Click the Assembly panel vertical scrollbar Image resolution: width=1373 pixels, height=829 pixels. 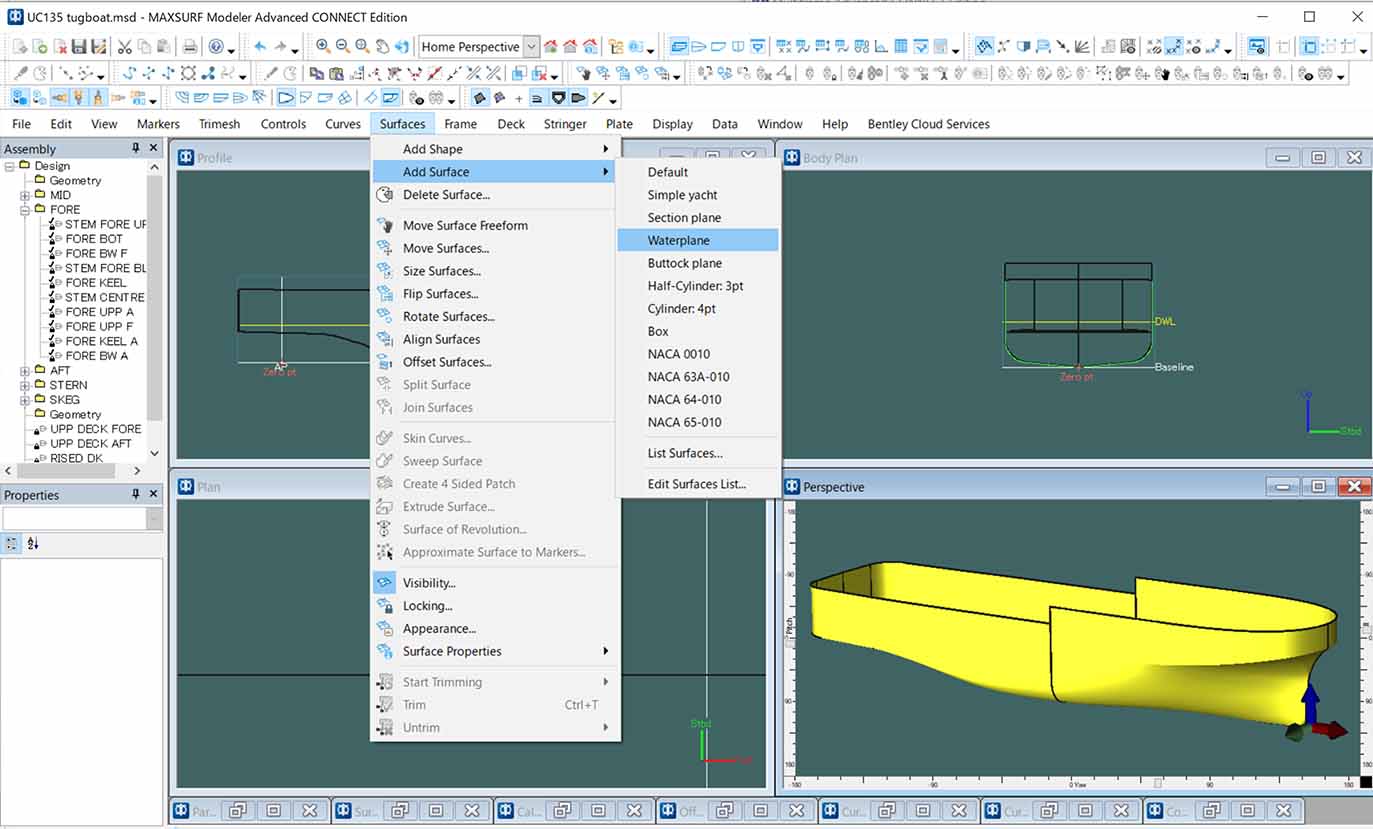point(154,300)
